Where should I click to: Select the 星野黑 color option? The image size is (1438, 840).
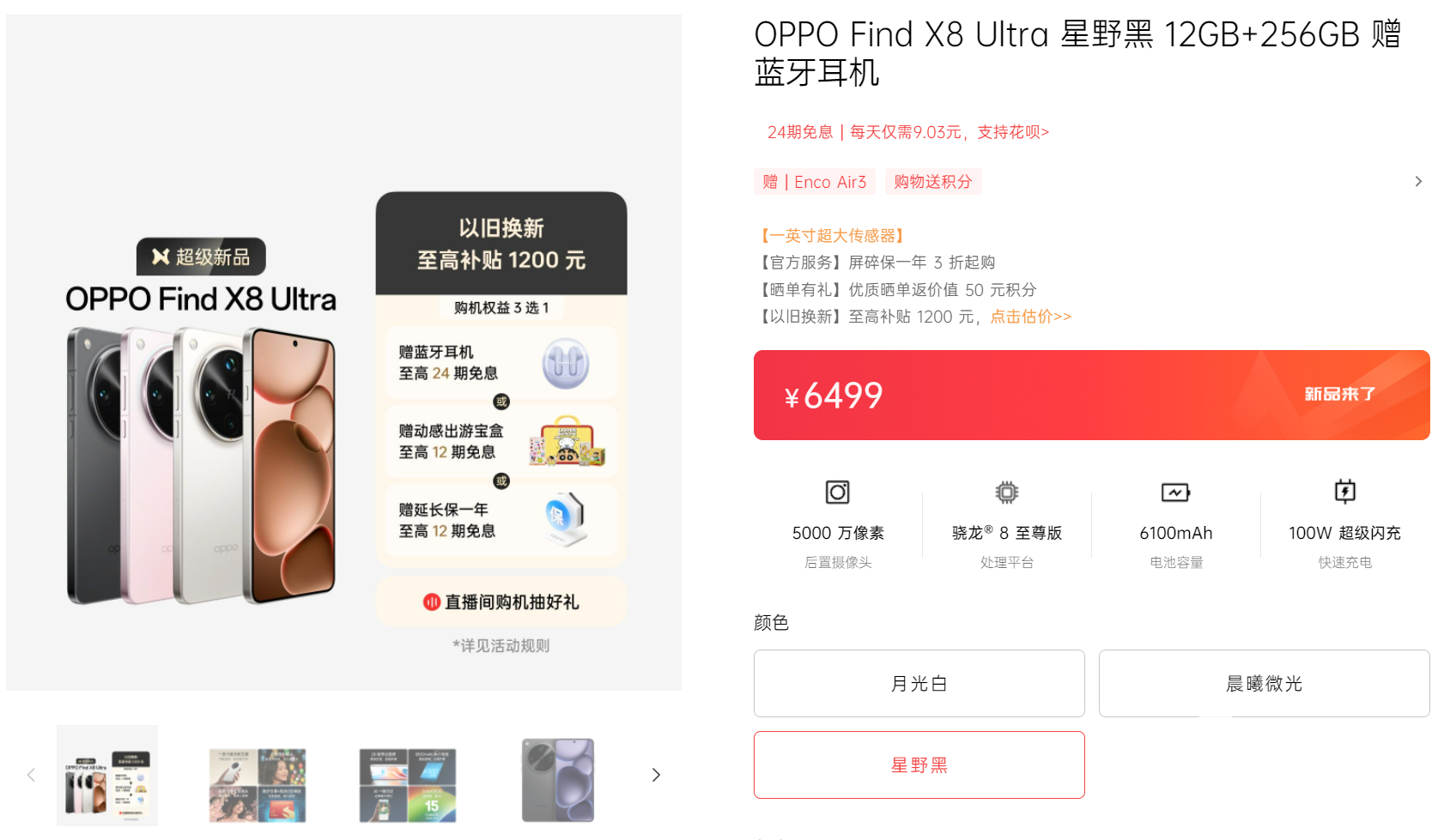(919, 764)
